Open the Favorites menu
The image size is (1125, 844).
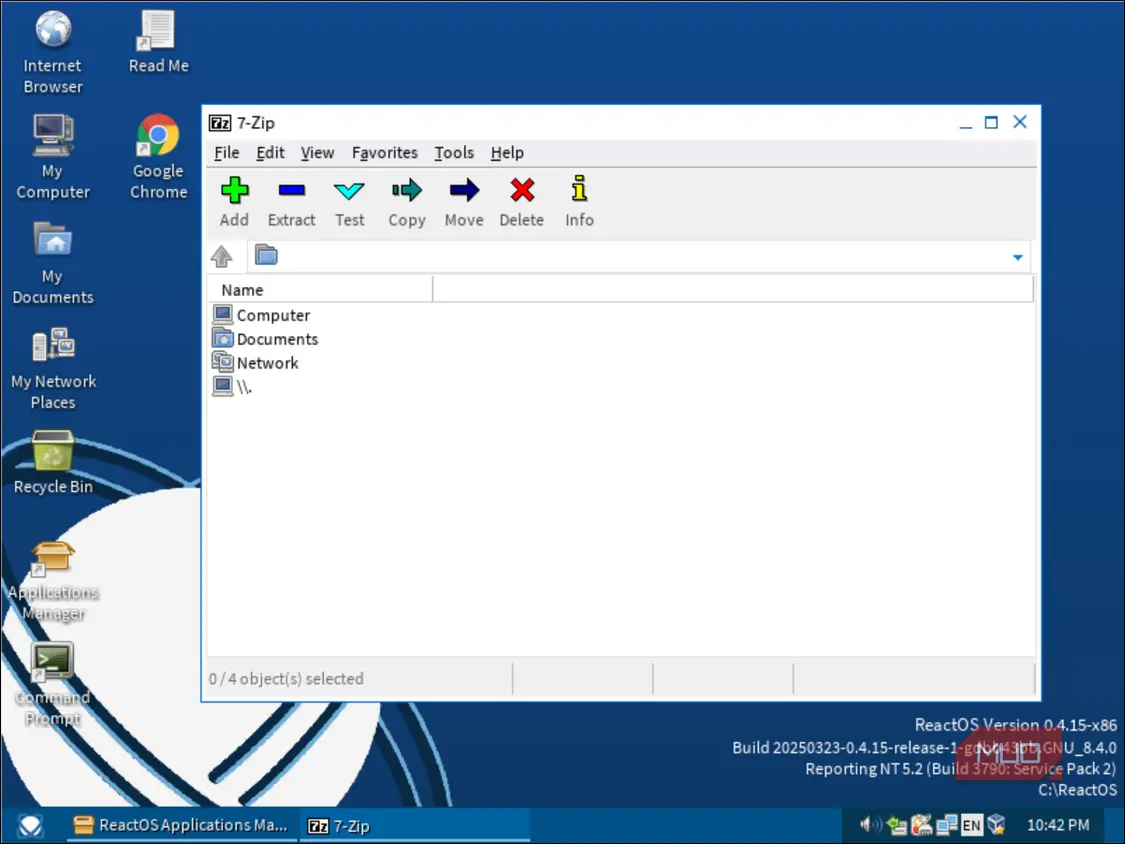point(385,153)
